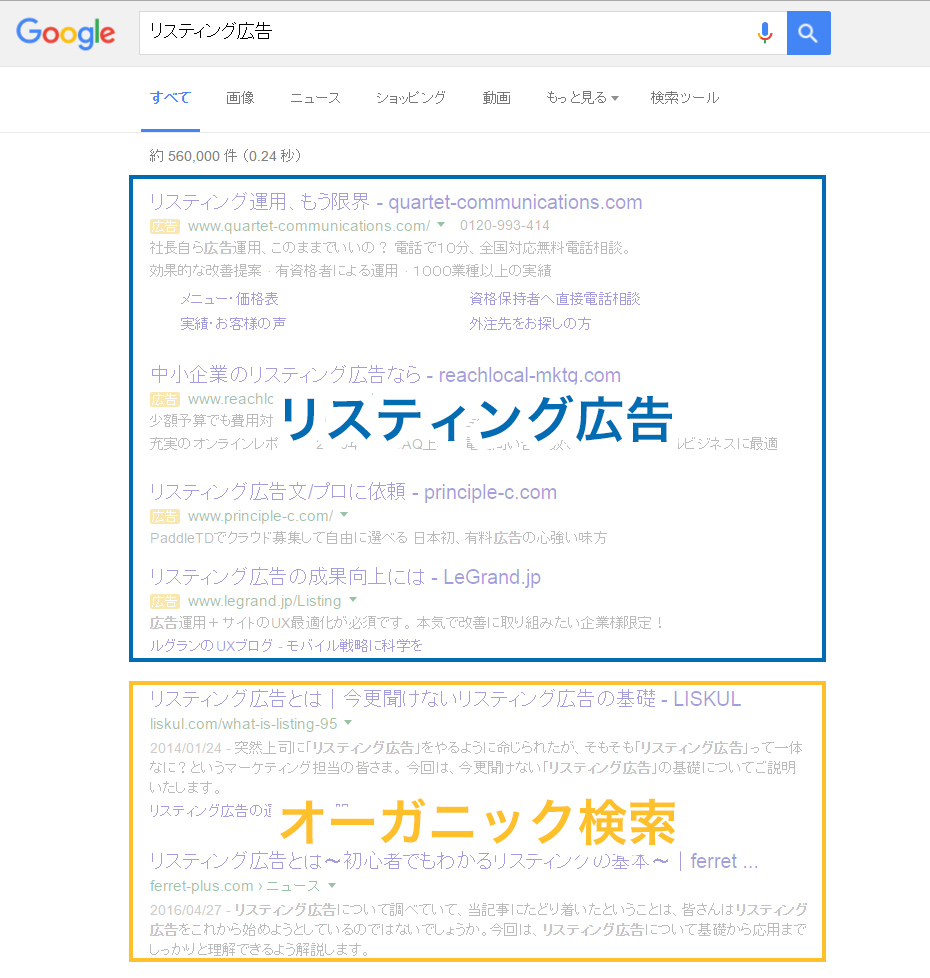Click the 広告 badge on the reachlocal ad

click(x=165, y=399)
